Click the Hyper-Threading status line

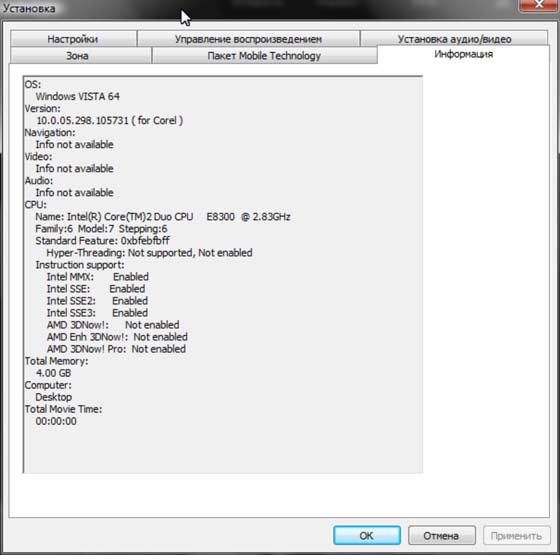[x=149, y=253]
